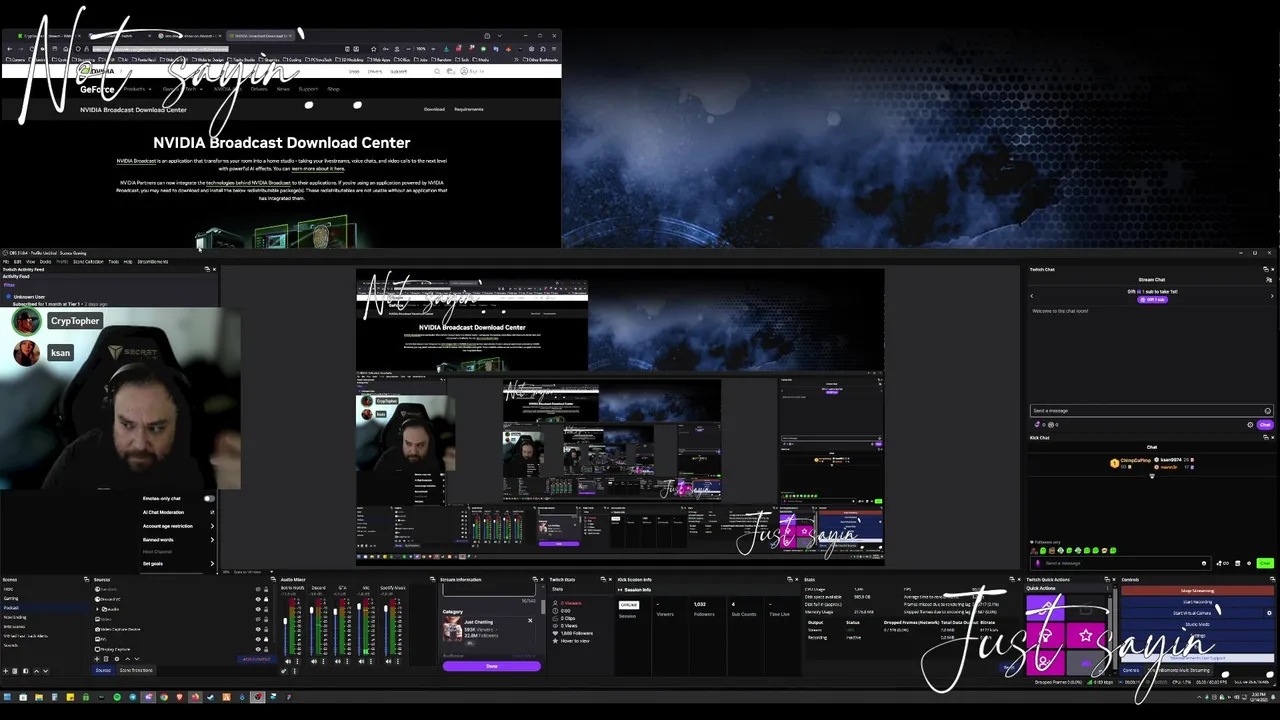Viewport: 1280px width, 720px height.
Task: Mute the Mic audio mixer channel
Action: 362,661
